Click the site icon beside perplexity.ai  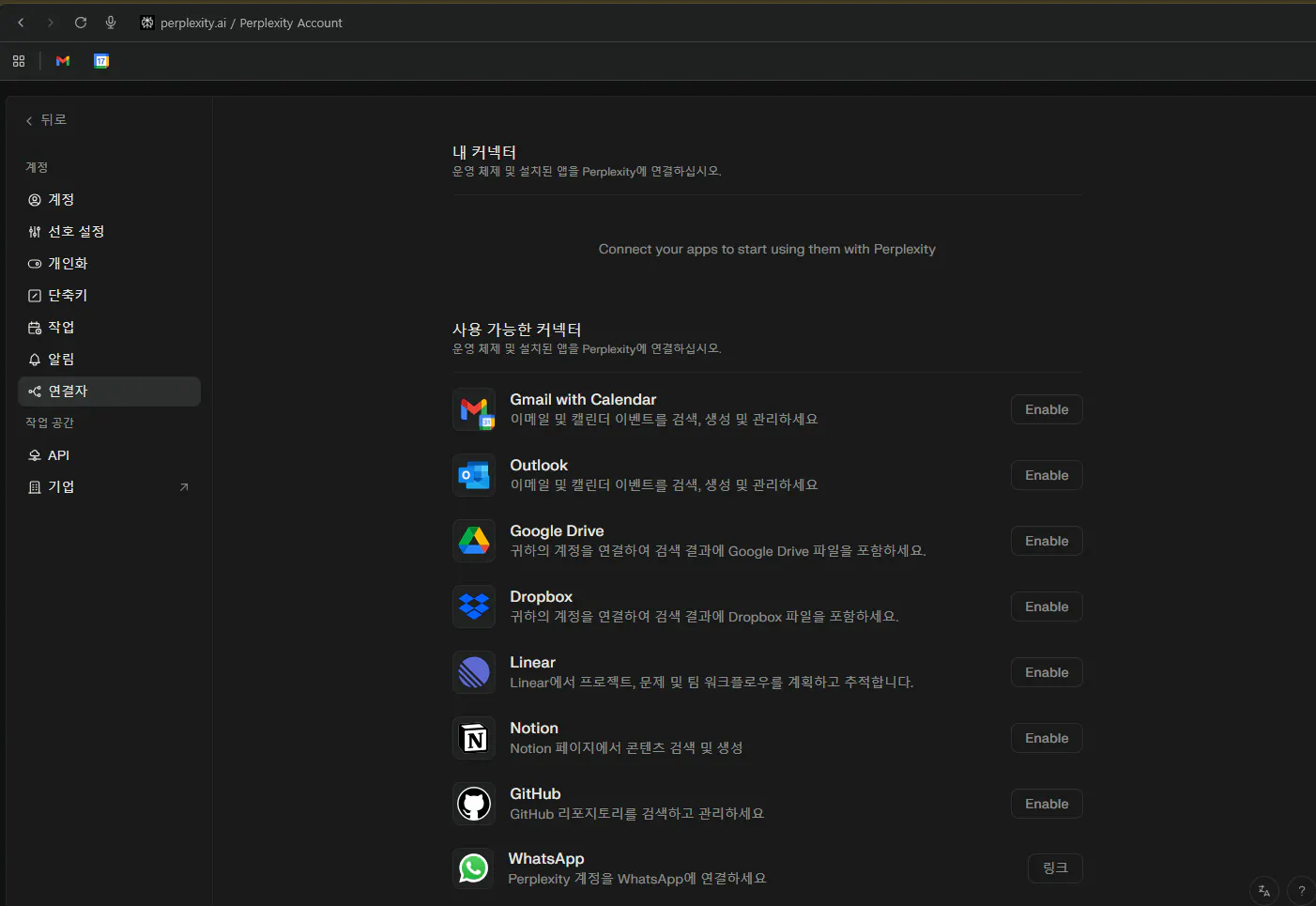pos(147,23)
